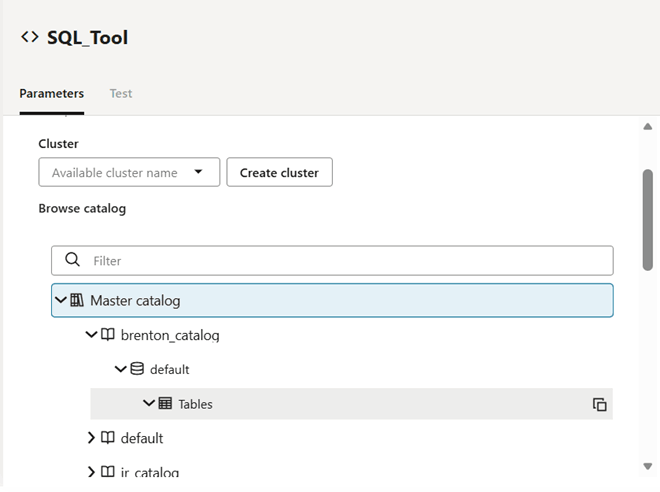Click the Browse catalog label
This screenshot has height=492, width=660.
[82, 209]
